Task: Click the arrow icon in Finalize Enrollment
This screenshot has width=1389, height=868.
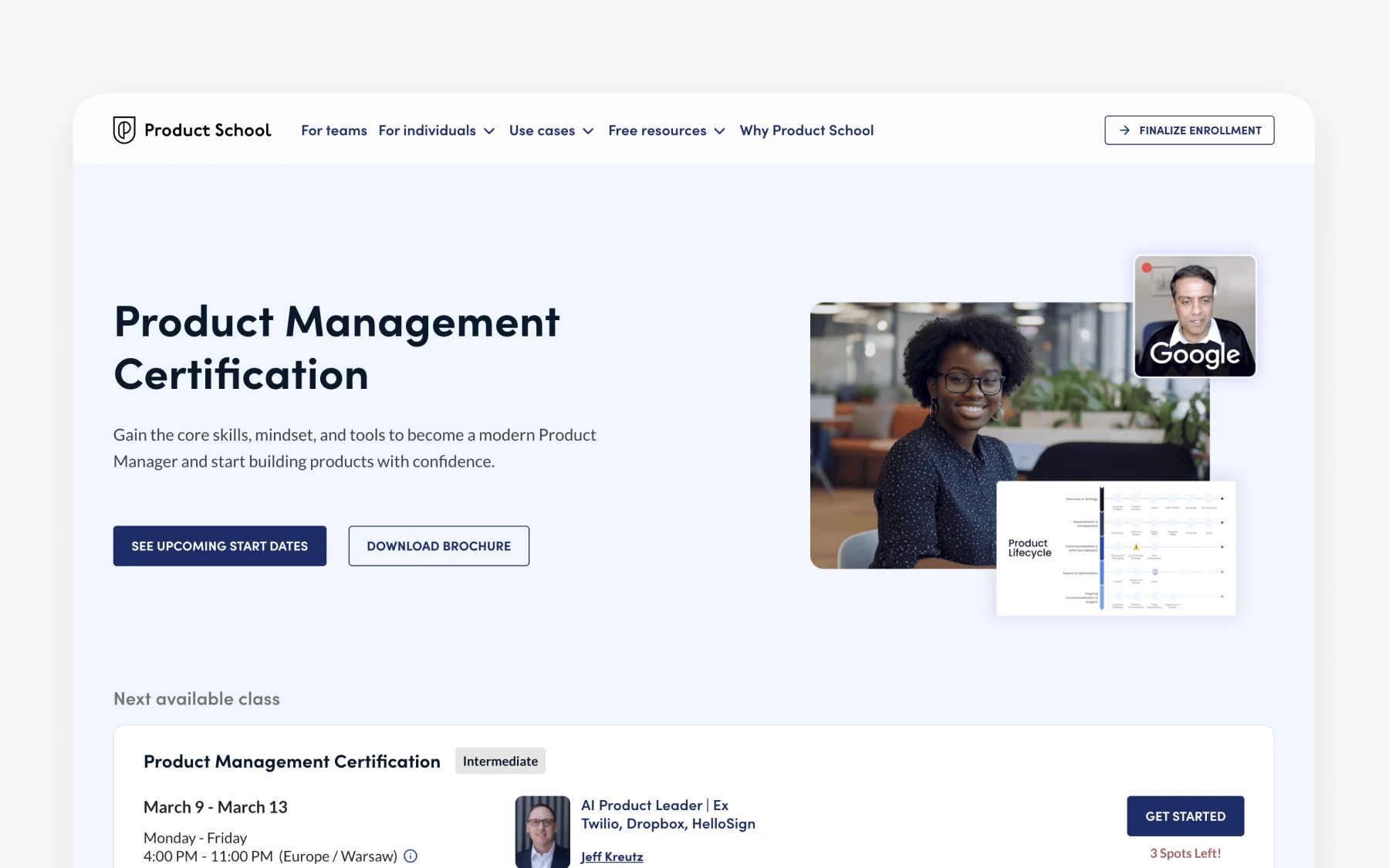Action: point(1124,130)
